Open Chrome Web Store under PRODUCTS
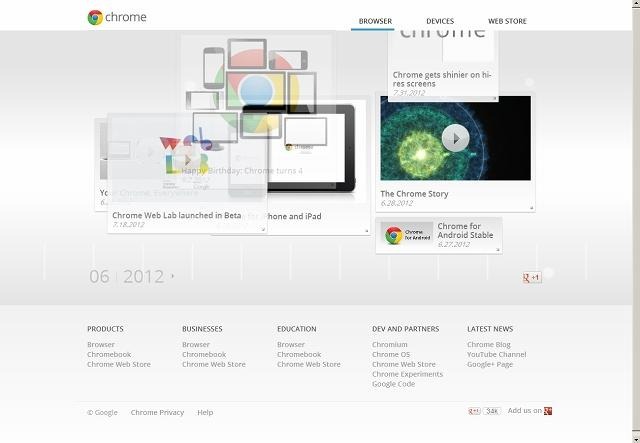 [x=119, y=364]
